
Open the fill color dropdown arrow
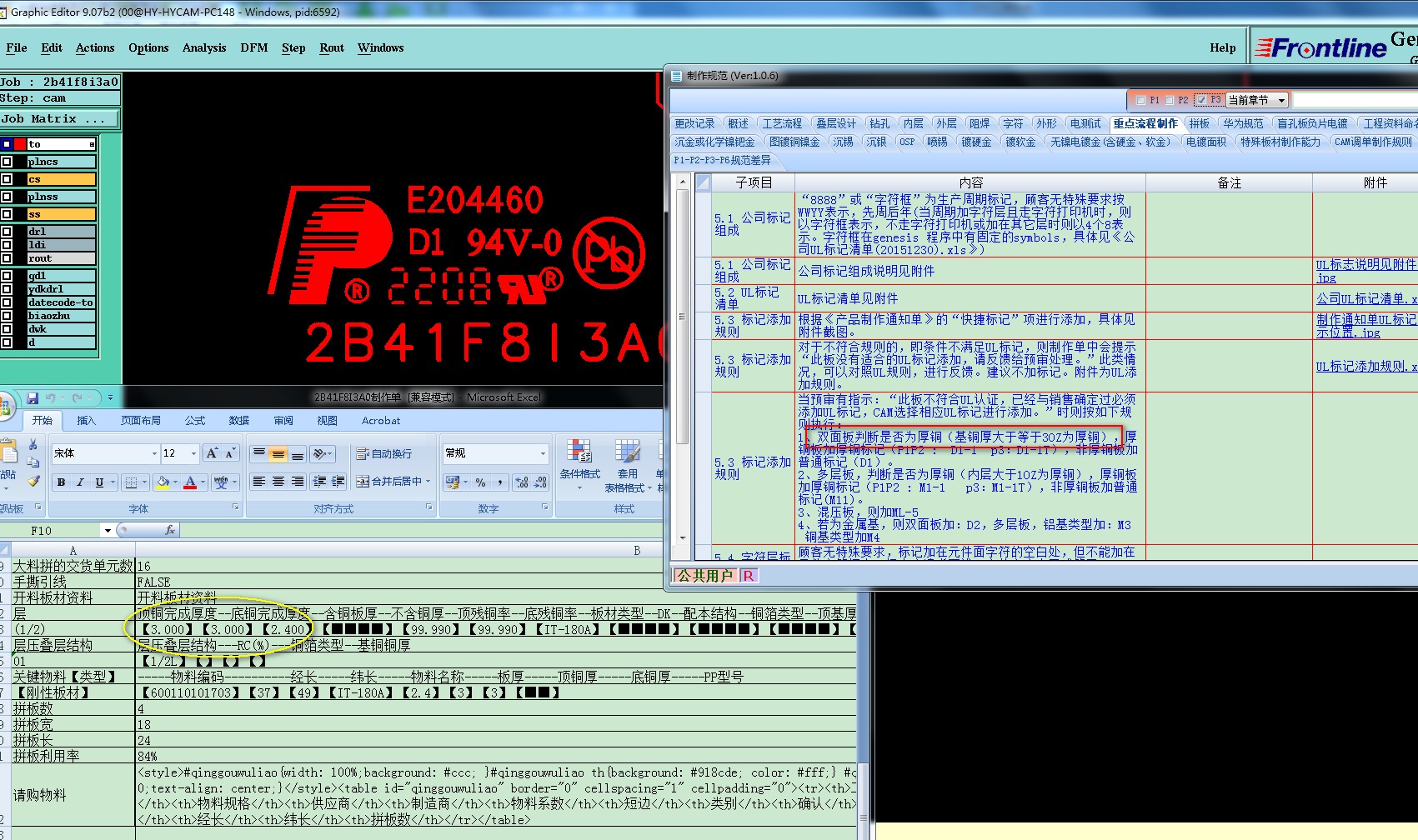tap(176, 482)
